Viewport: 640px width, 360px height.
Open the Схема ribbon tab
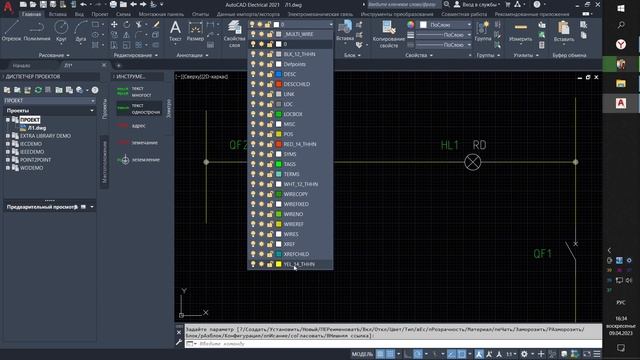123,14
